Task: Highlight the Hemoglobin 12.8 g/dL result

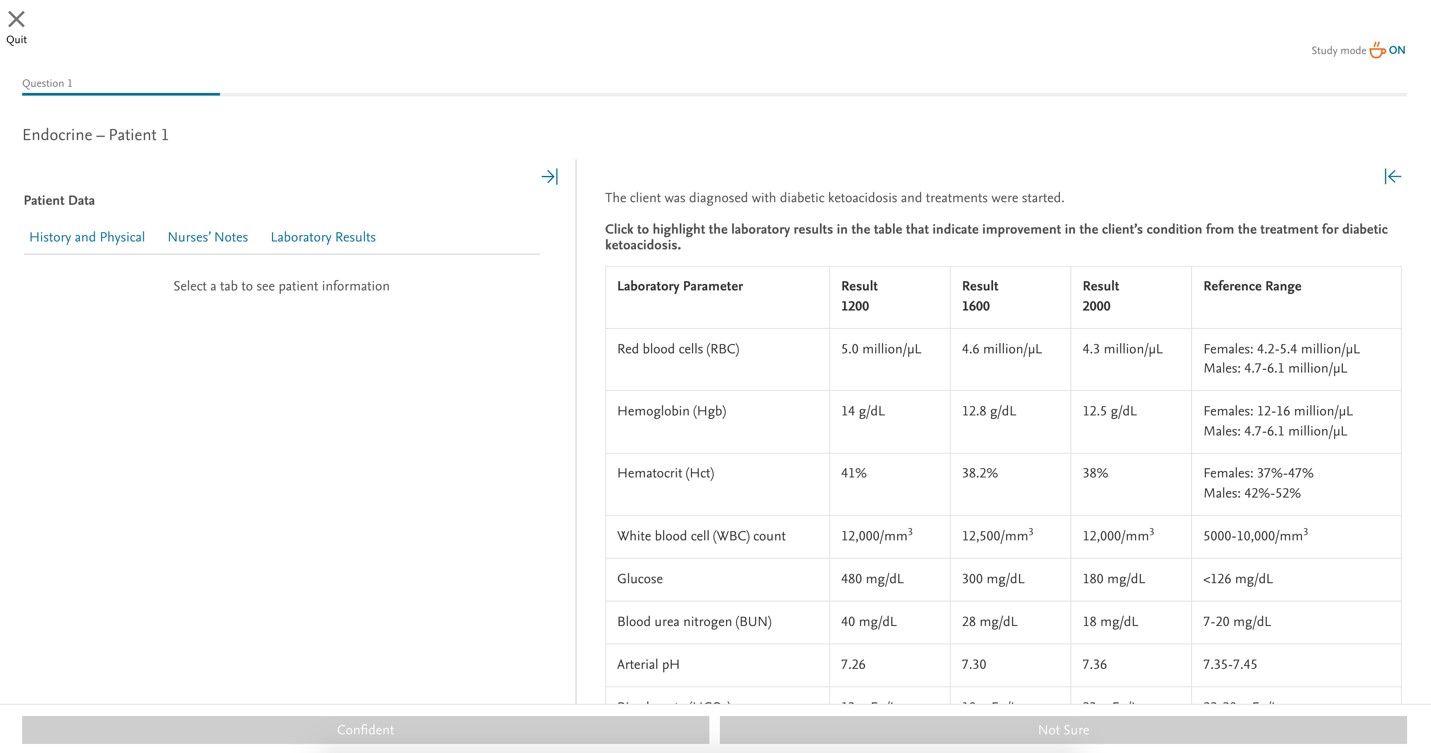Action: pyautogui.click(x=988, y=410)
